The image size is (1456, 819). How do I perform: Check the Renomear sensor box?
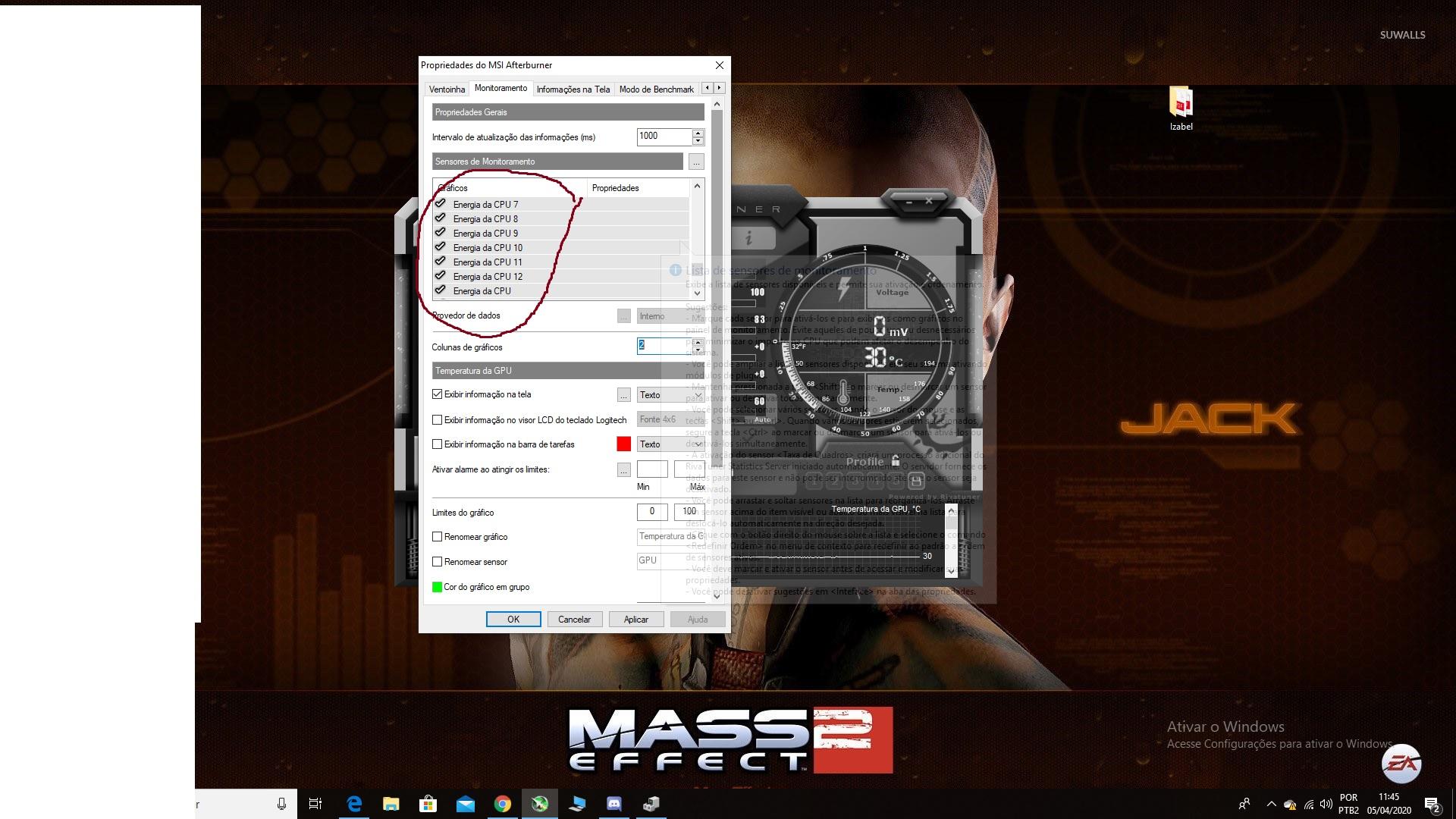click(437, 562)
